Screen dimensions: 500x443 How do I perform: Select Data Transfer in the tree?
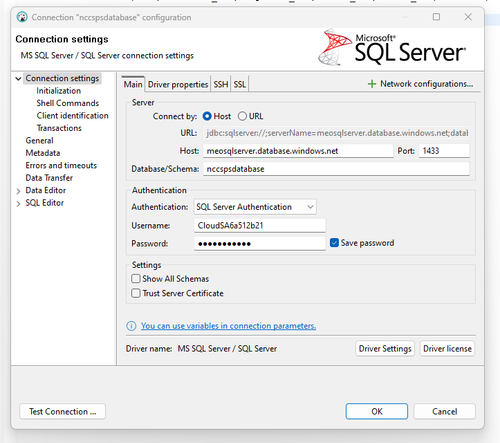49,178
